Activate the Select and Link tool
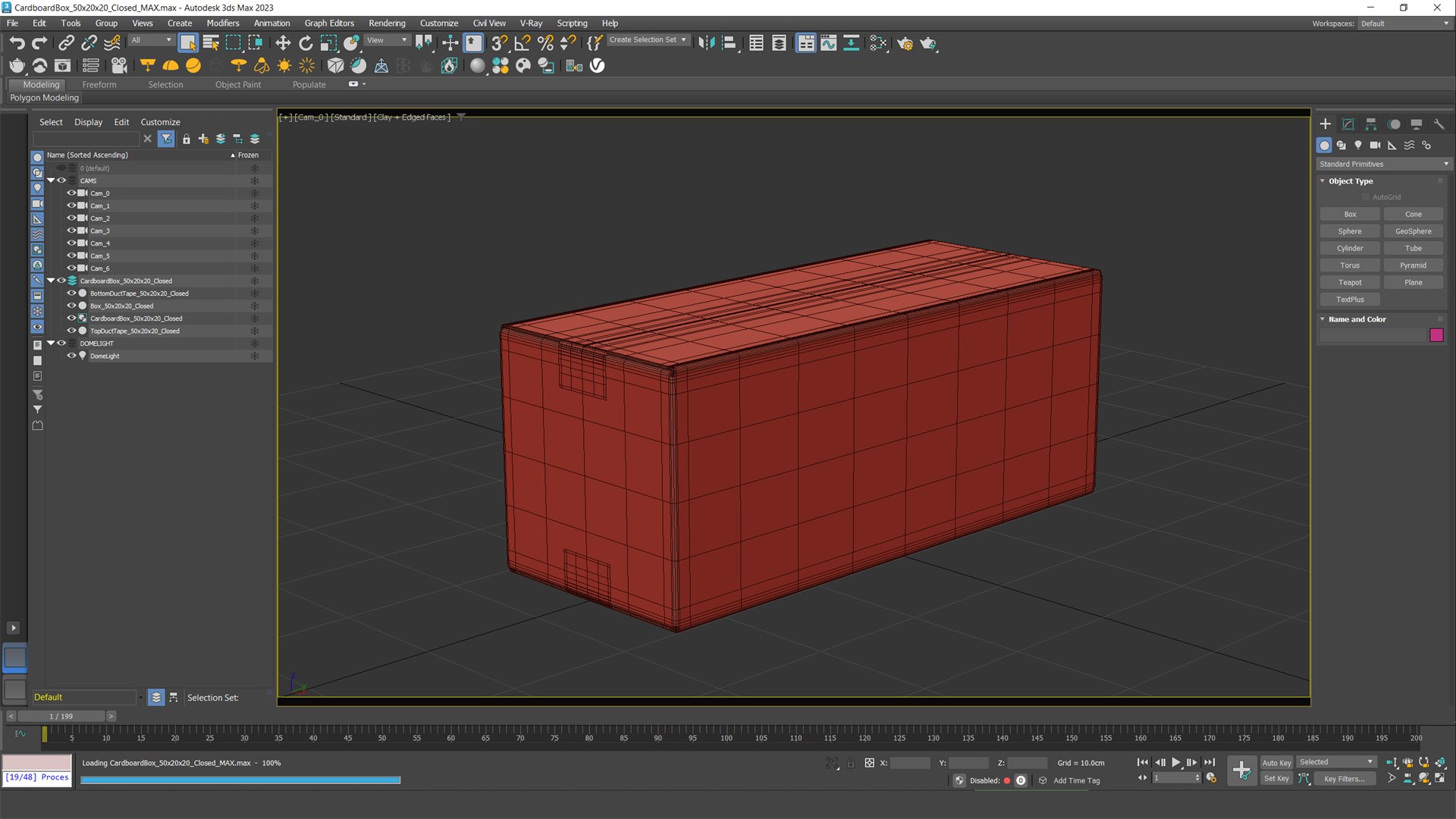This screenshot has width=1456, height=819. (66, 43)
